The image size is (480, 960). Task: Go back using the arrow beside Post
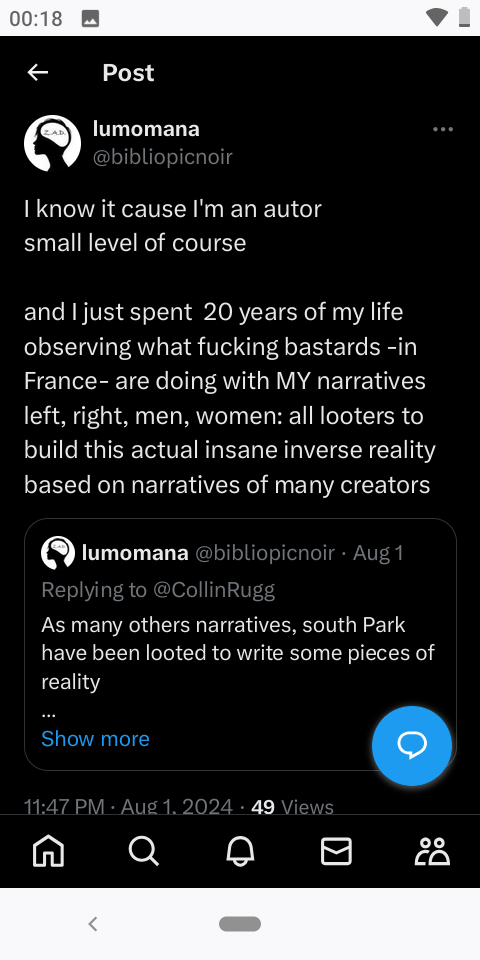[x=37, y=72]
